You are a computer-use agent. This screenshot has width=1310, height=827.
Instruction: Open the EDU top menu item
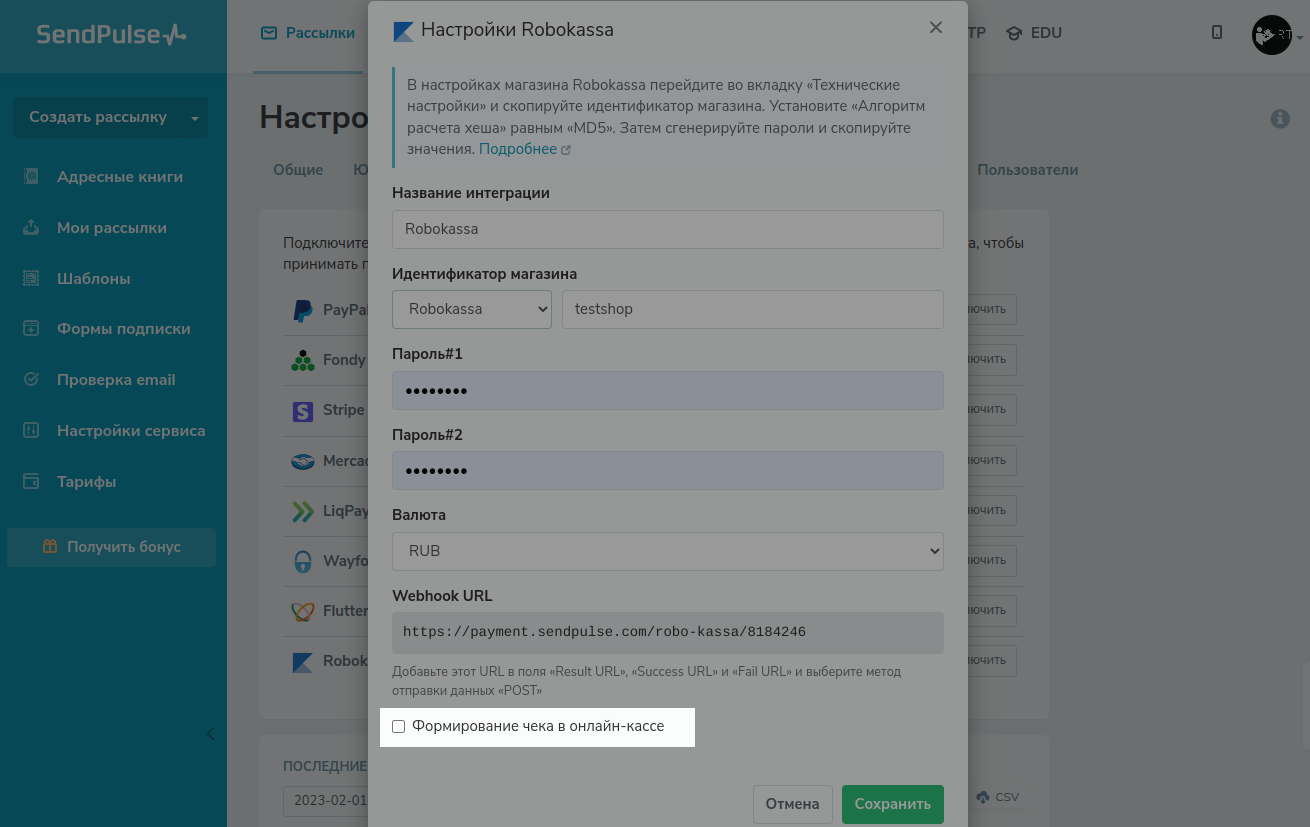(x=1034, y=33)
